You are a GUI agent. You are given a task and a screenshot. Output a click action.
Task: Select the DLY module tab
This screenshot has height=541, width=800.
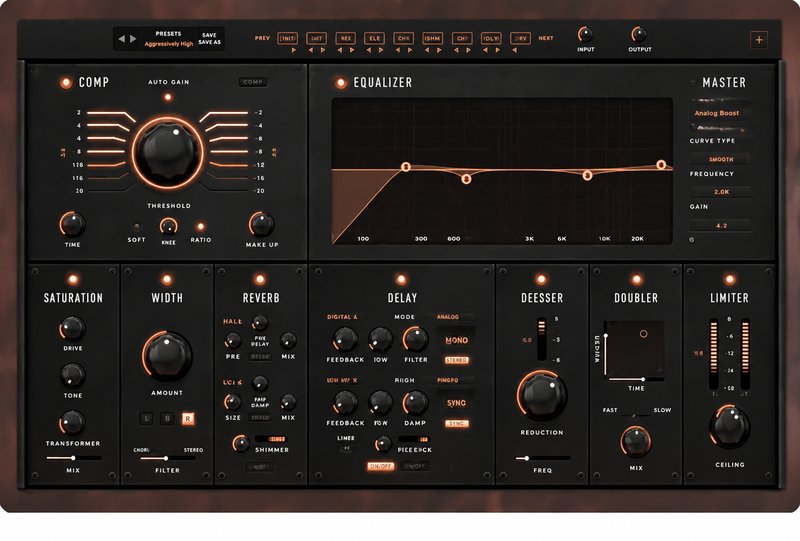tap(491, 38)
